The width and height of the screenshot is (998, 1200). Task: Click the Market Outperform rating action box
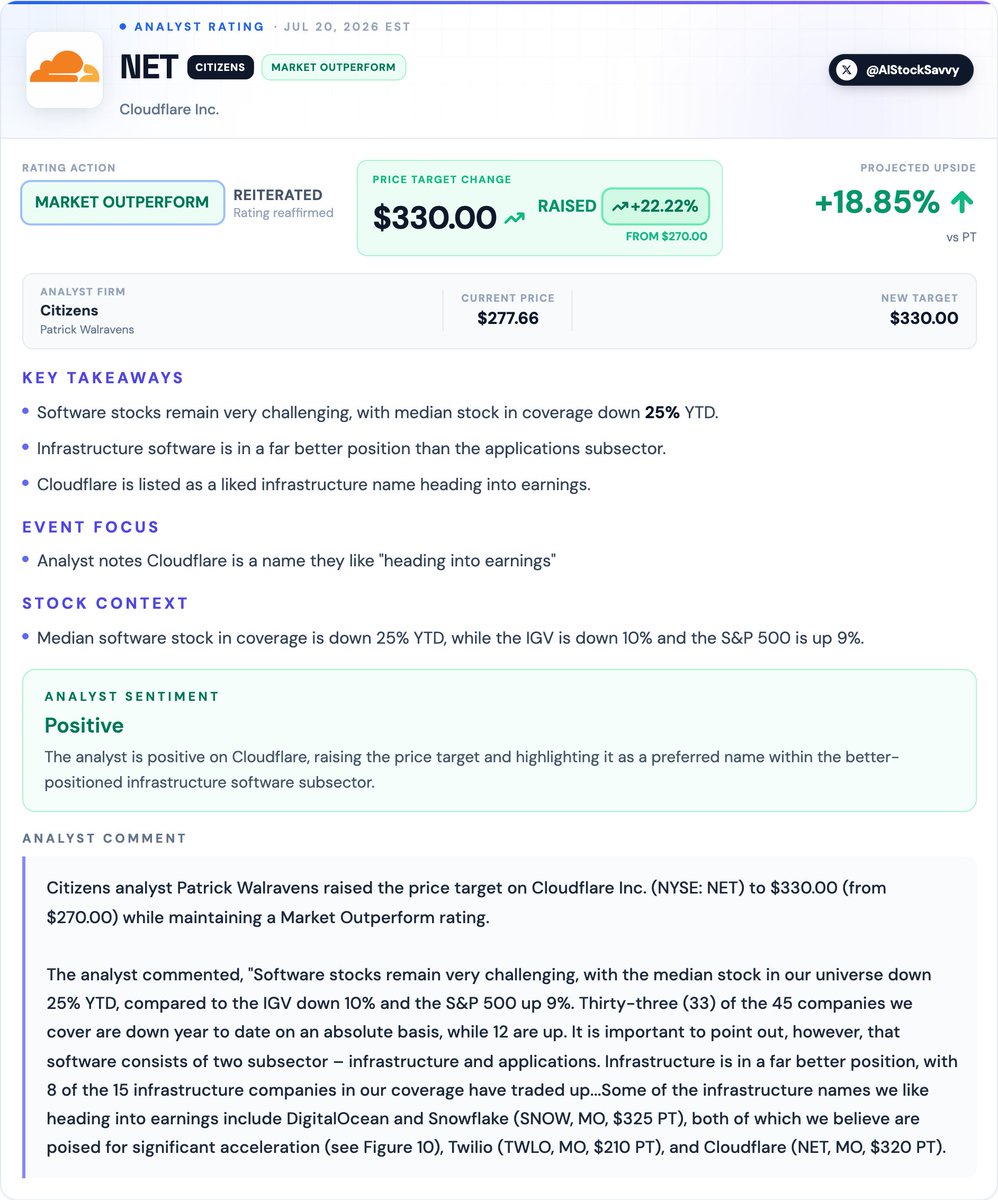tap(122, 203)
